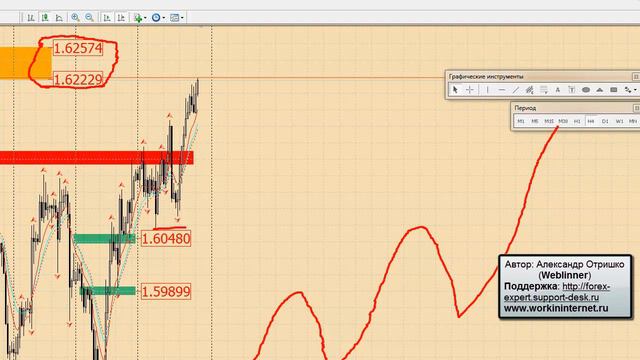Expand arrow next to indicators icon
Screen dimensions: 640x360
[145, 18]
